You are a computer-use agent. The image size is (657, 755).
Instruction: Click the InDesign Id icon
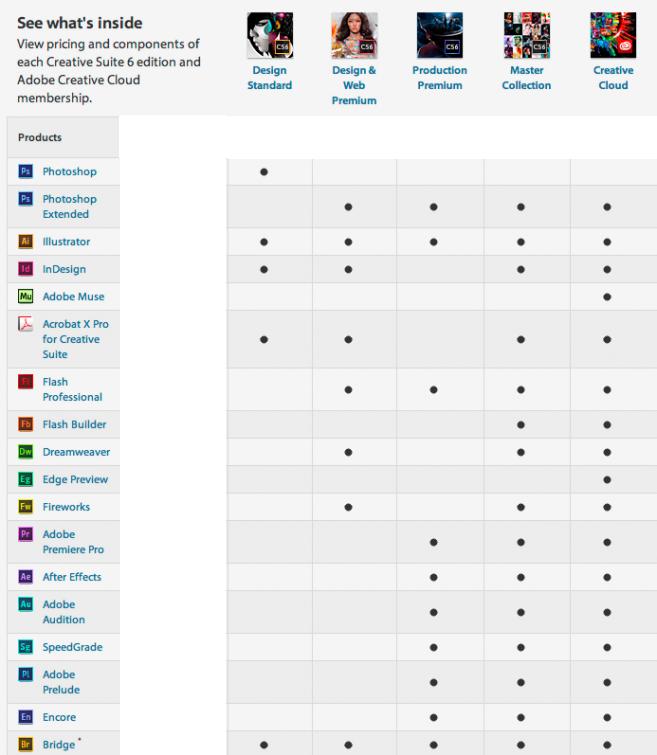tap(26, 270)
